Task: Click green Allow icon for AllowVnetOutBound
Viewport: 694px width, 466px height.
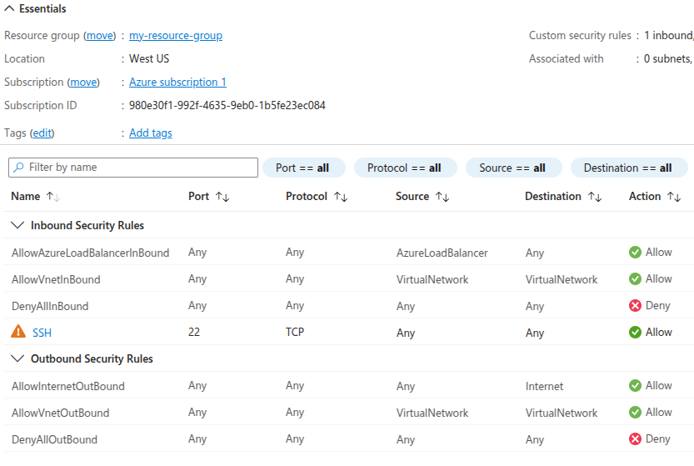Action: [635, 412]
